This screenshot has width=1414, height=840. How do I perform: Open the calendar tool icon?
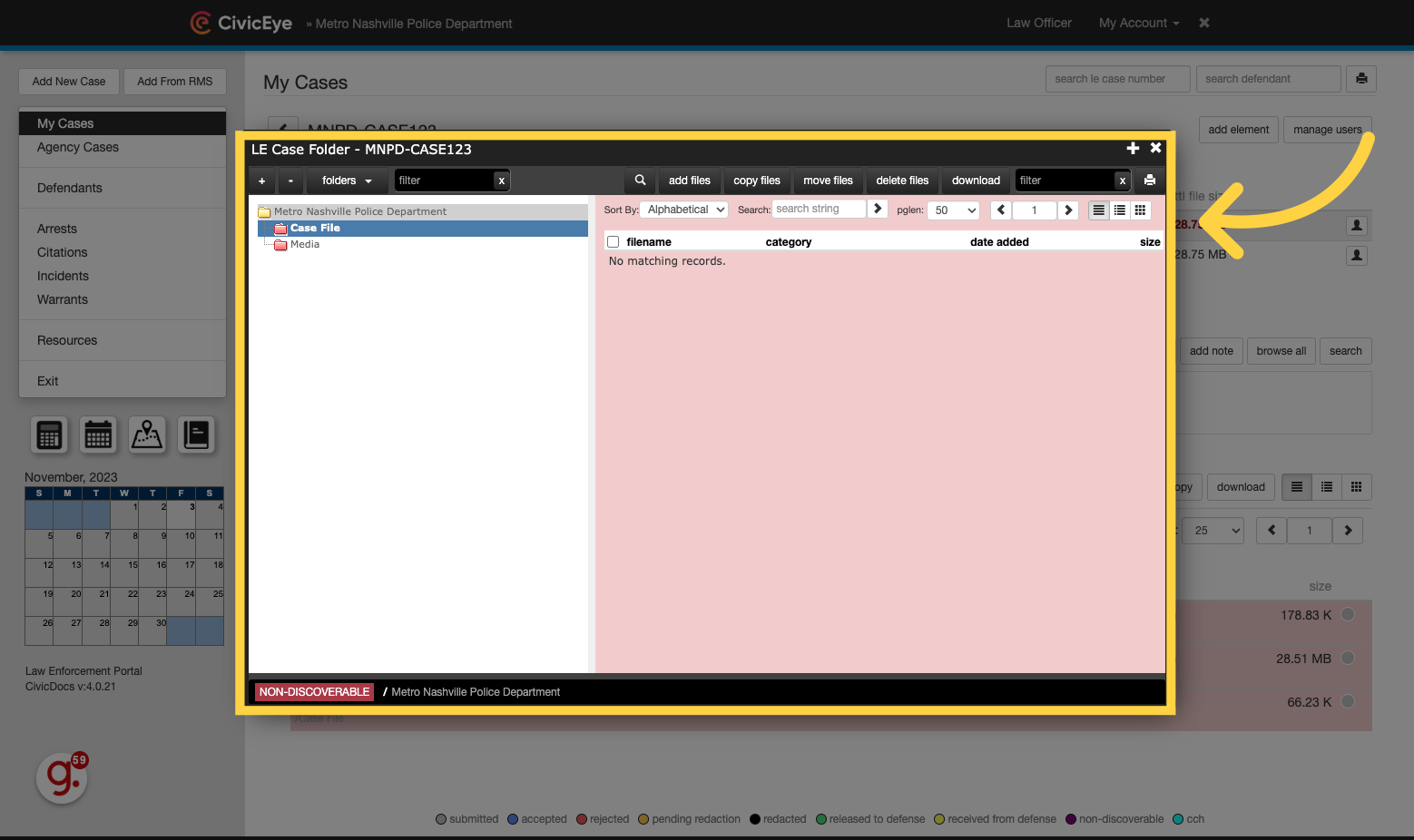click(x=98, y=435)
